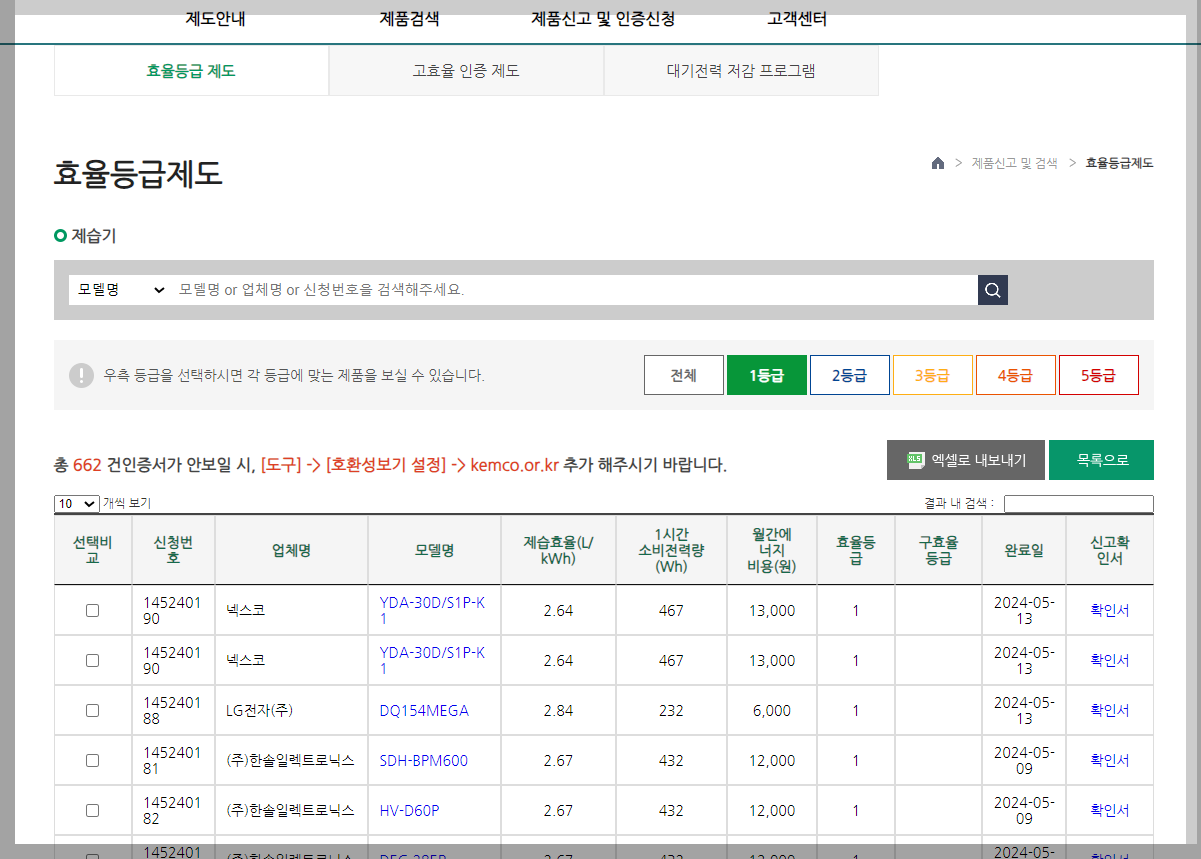Filter products by 5등급
This screenshot has height=859, width=1201.
(x=1099, y=375)
